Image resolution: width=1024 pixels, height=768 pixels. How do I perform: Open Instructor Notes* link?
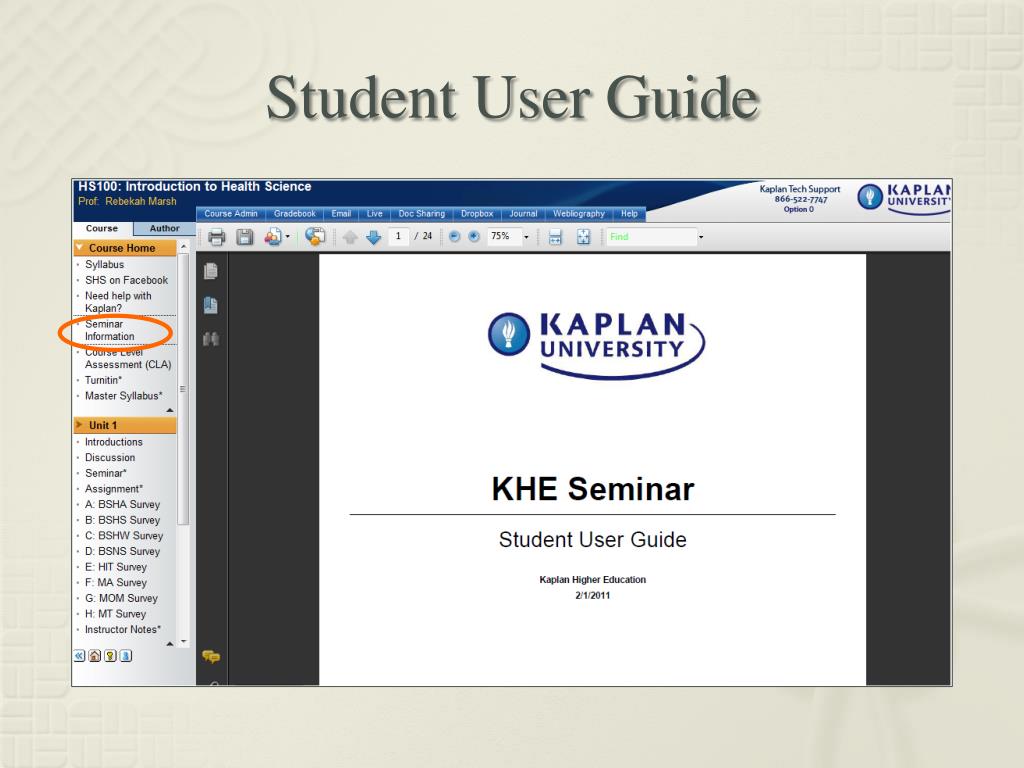[123, 630]
